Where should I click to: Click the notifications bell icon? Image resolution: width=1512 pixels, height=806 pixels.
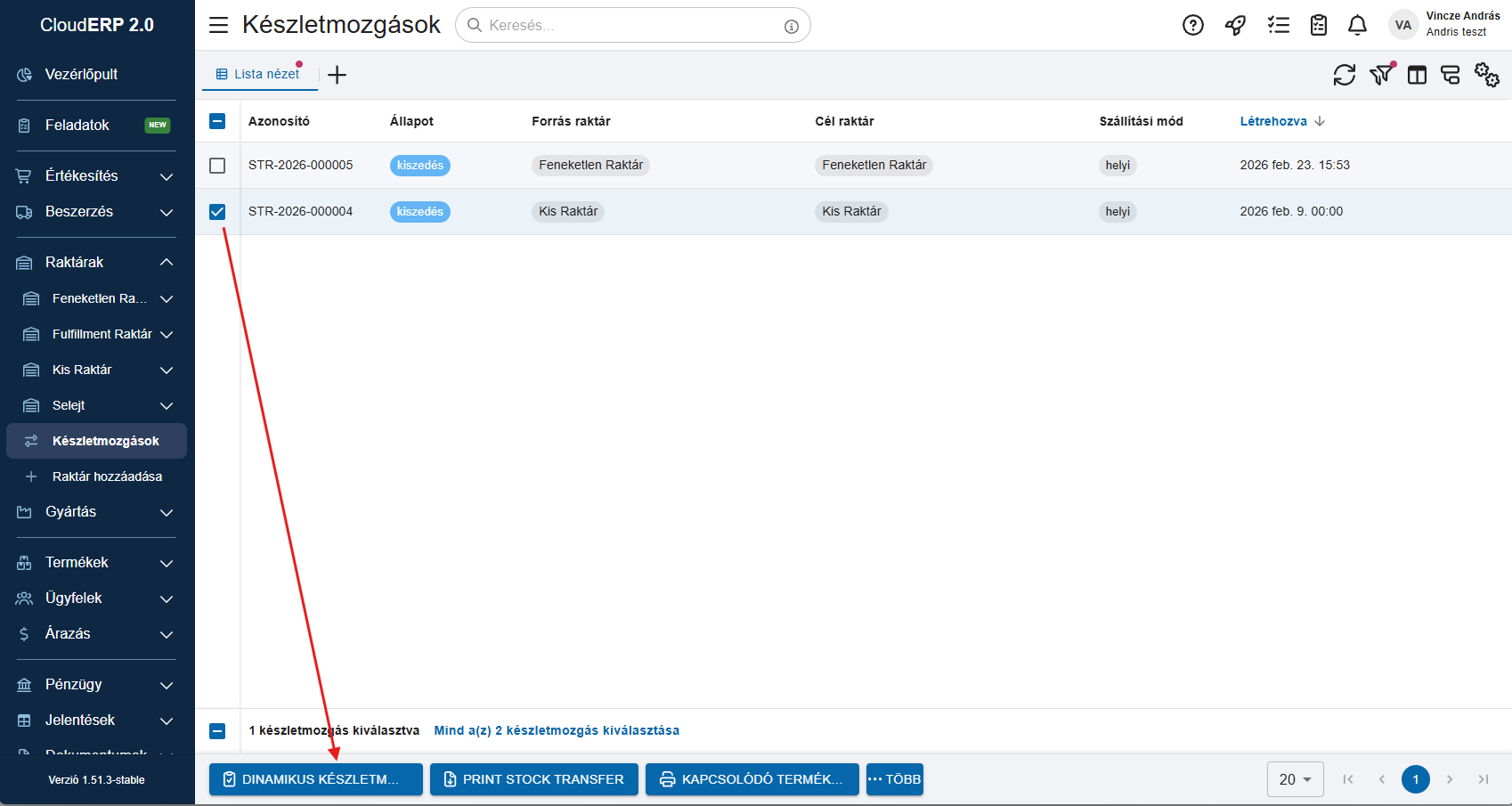click(x=1357, y=25)
